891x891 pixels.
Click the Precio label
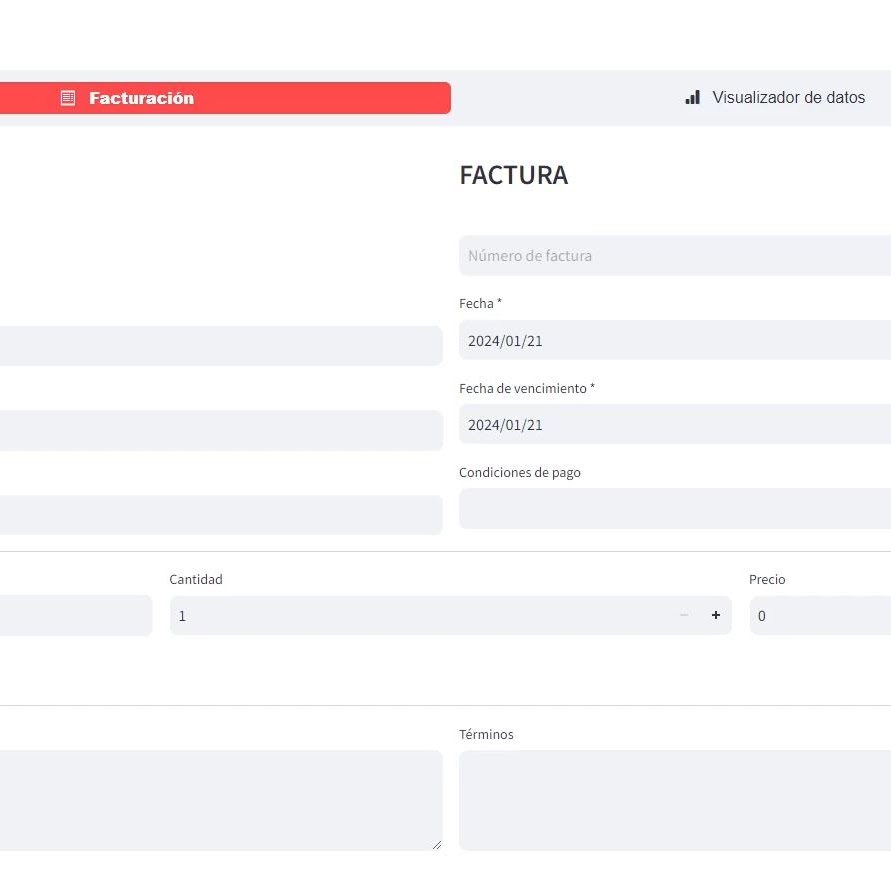point(767,580)
